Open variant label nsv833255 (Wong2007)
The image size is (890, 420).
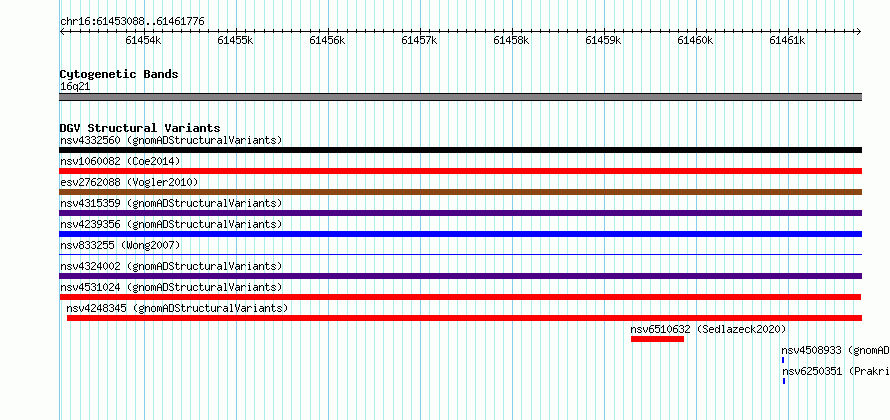click(120, 245)
